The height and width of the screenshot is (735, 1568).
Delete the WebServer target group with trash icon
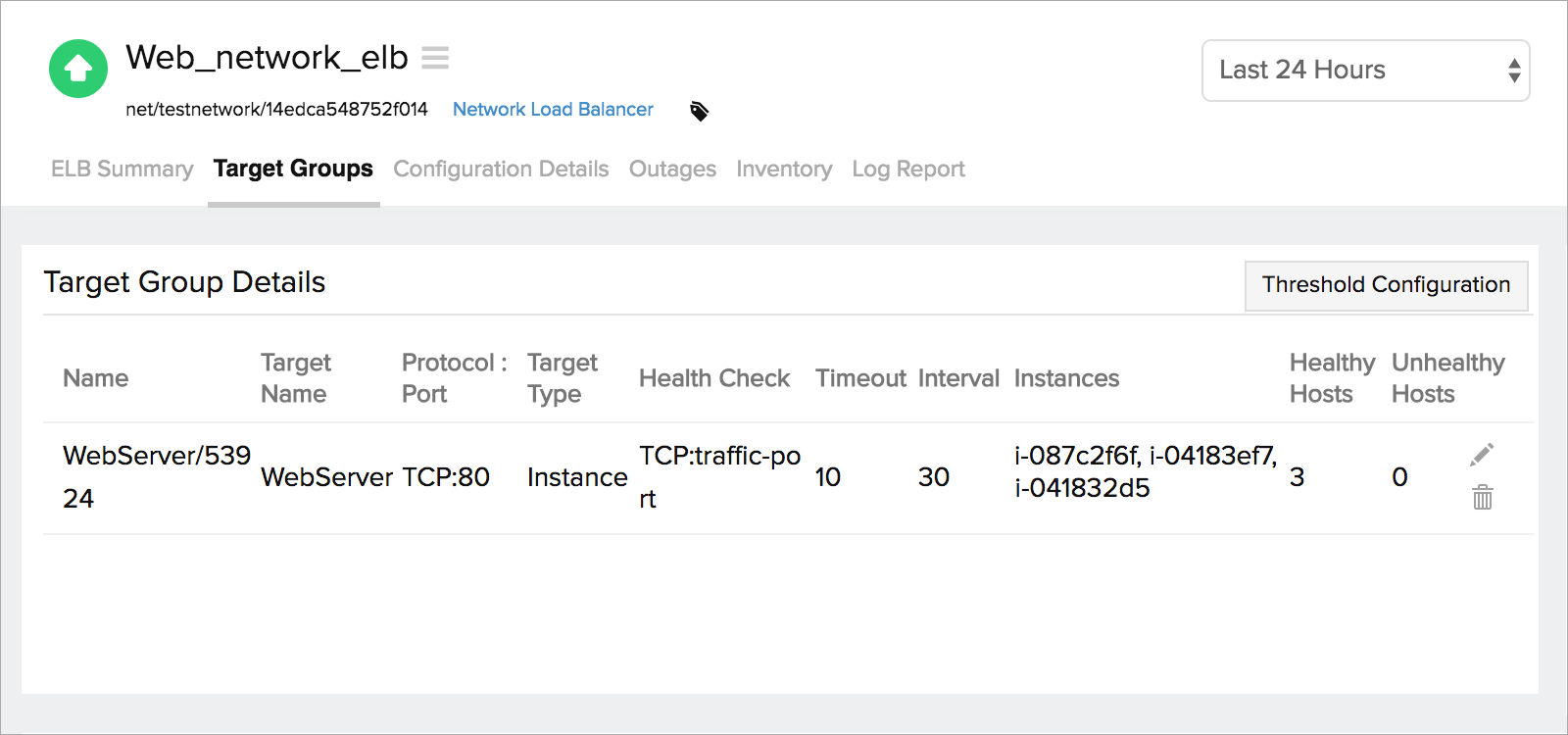point(1483,497)
